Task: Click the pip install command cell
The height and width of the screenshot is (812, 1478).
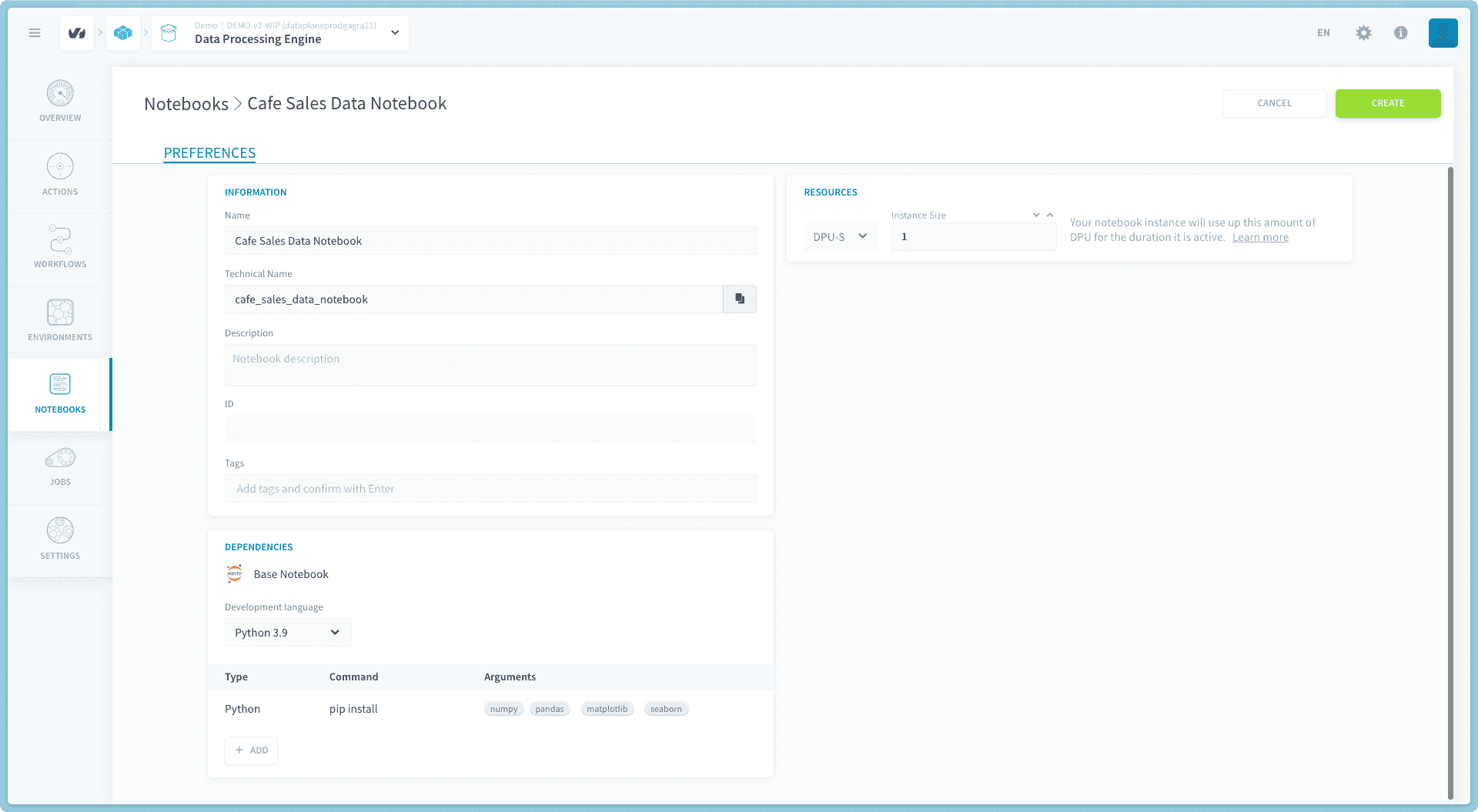Action: point(353,709)
